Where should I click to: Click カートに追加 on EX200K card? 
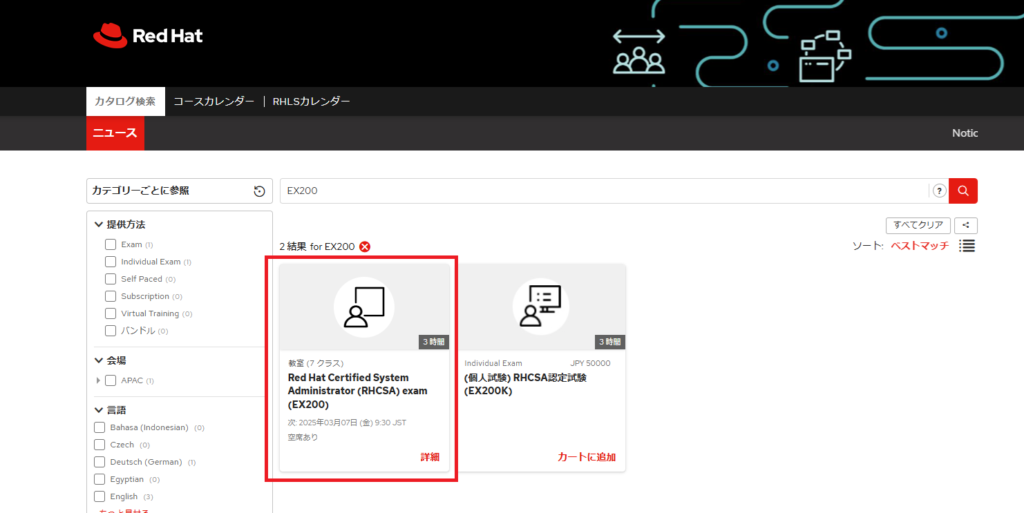[586, 457]
